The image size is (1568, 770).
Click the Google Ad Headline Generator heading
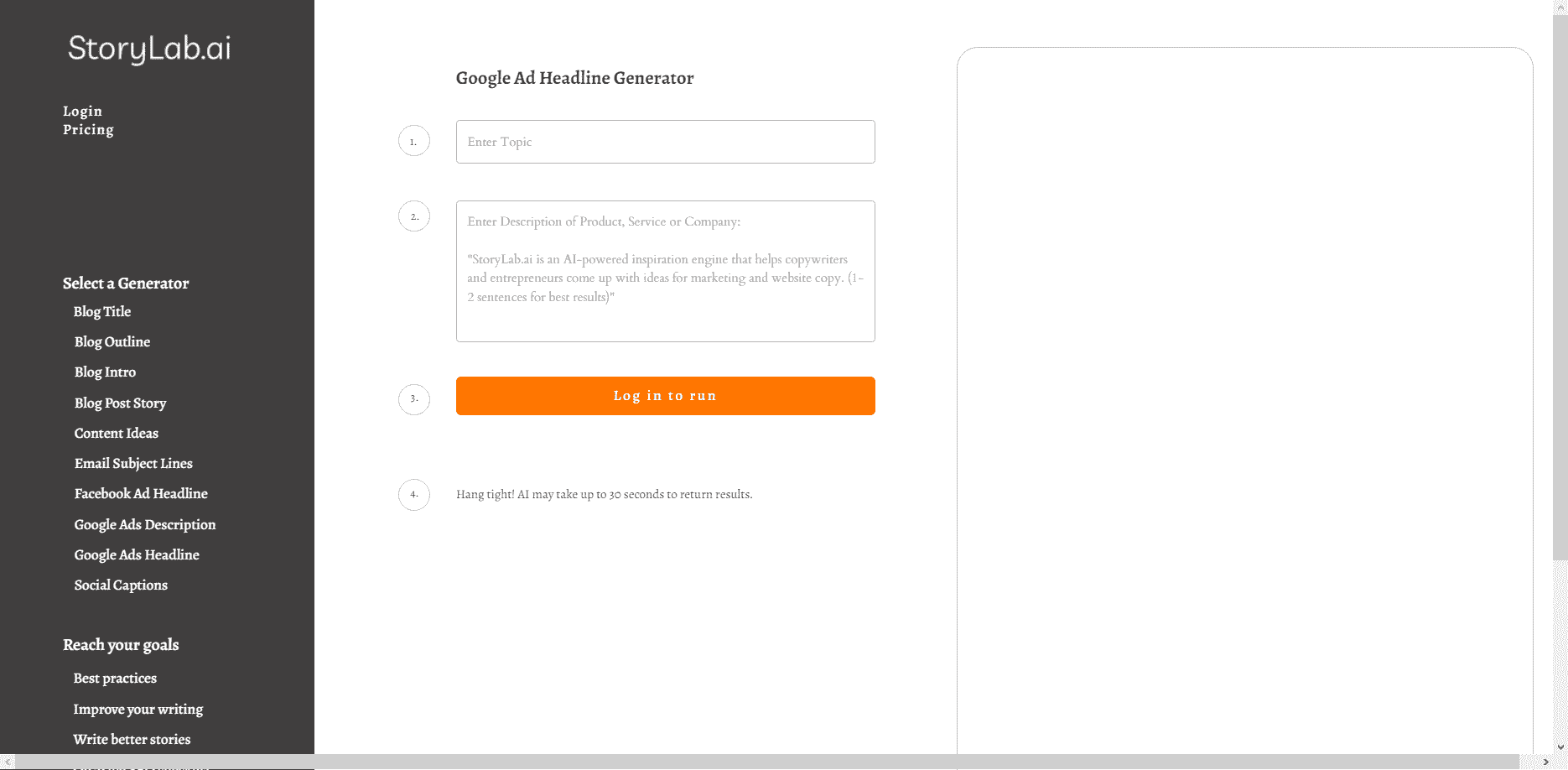[574, 78]
